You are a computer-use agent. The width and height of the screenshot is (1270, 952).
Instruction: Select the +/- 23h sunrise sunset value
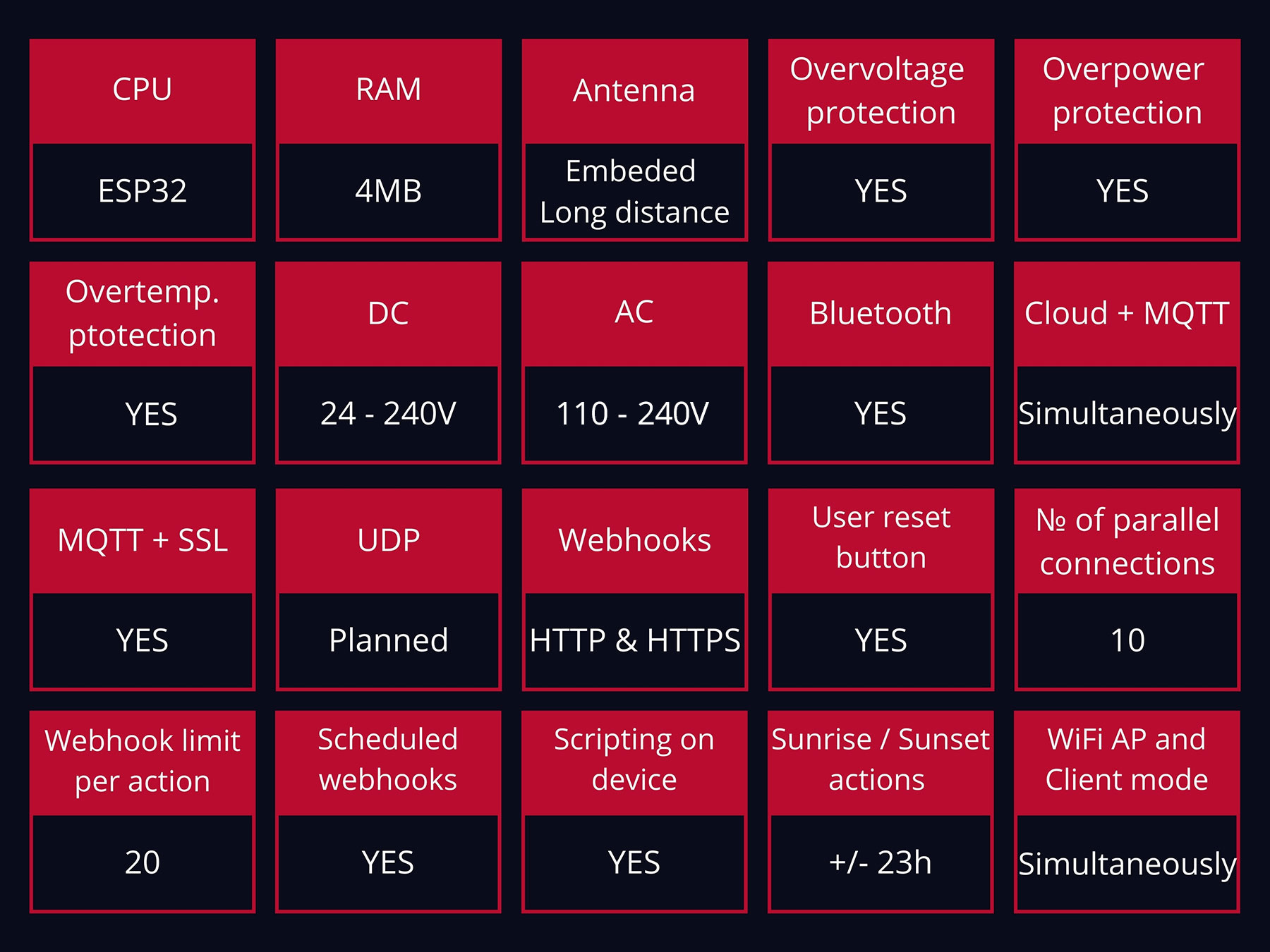(x=881, y=863)
